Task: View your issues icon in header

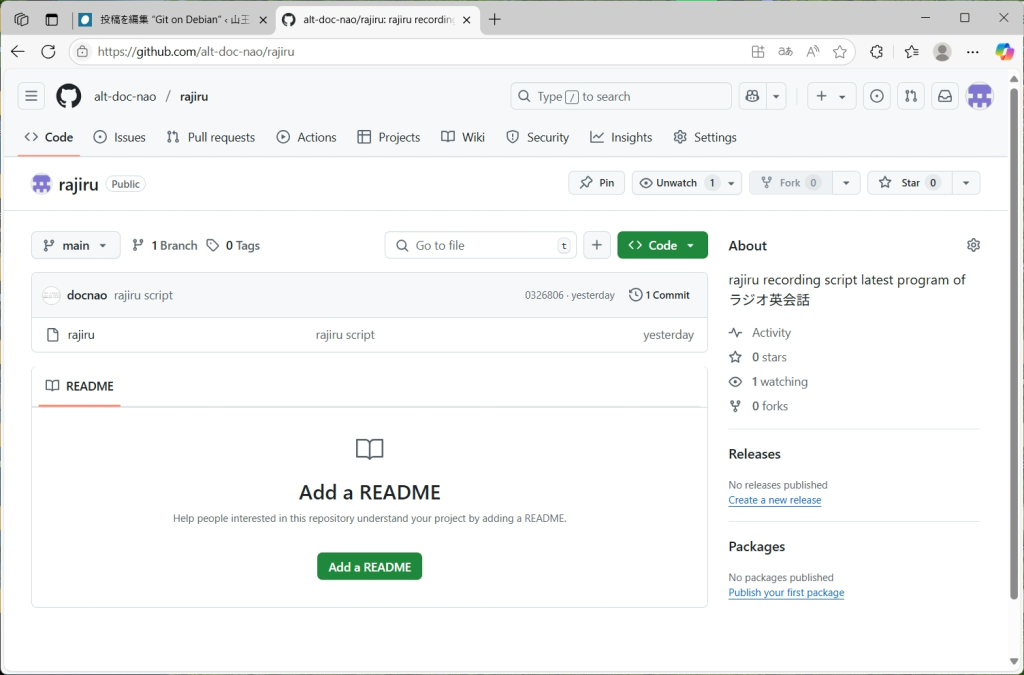Action: [x=877, y=96]
